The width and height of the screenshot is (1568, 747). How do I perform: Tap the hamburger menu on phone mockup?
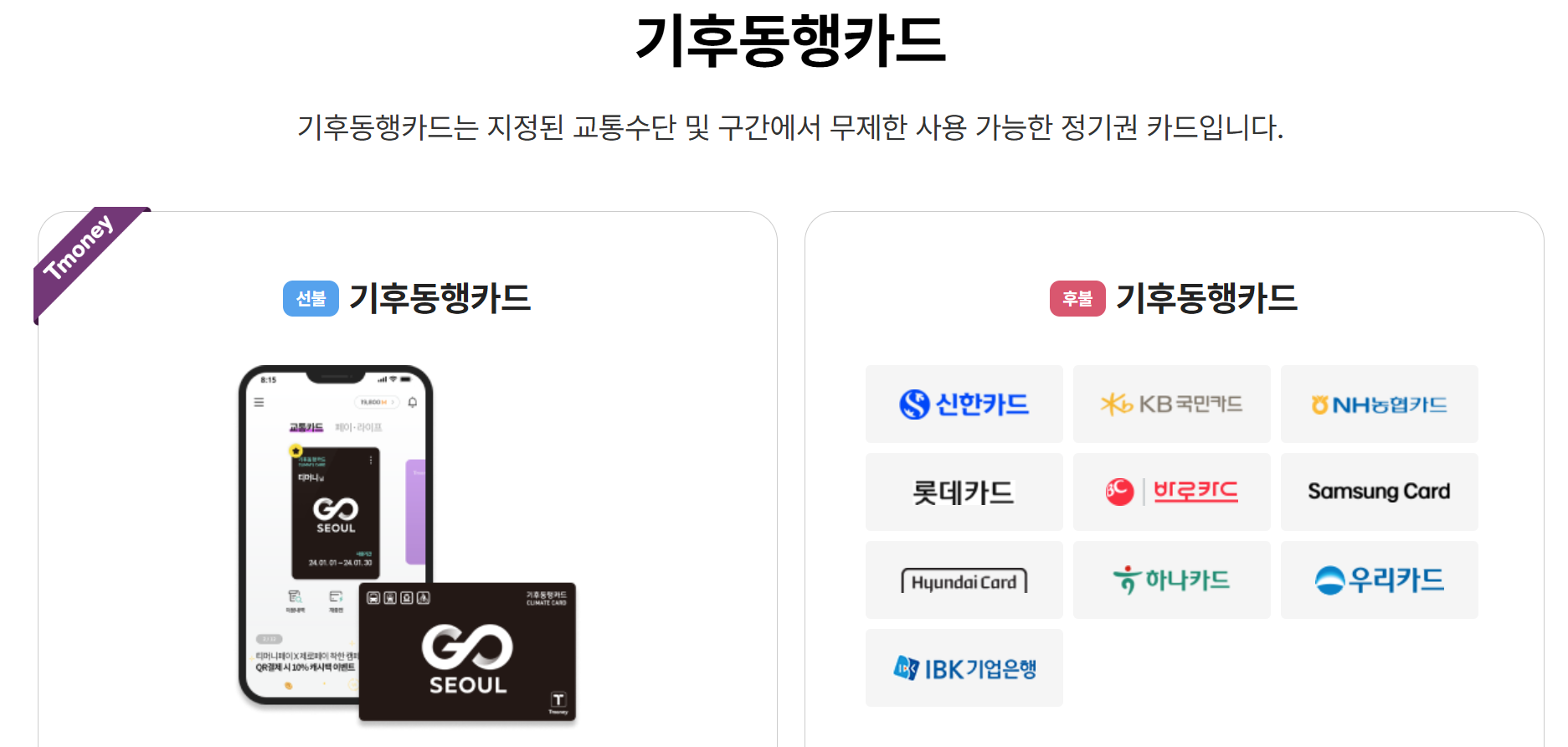[259, 403]
